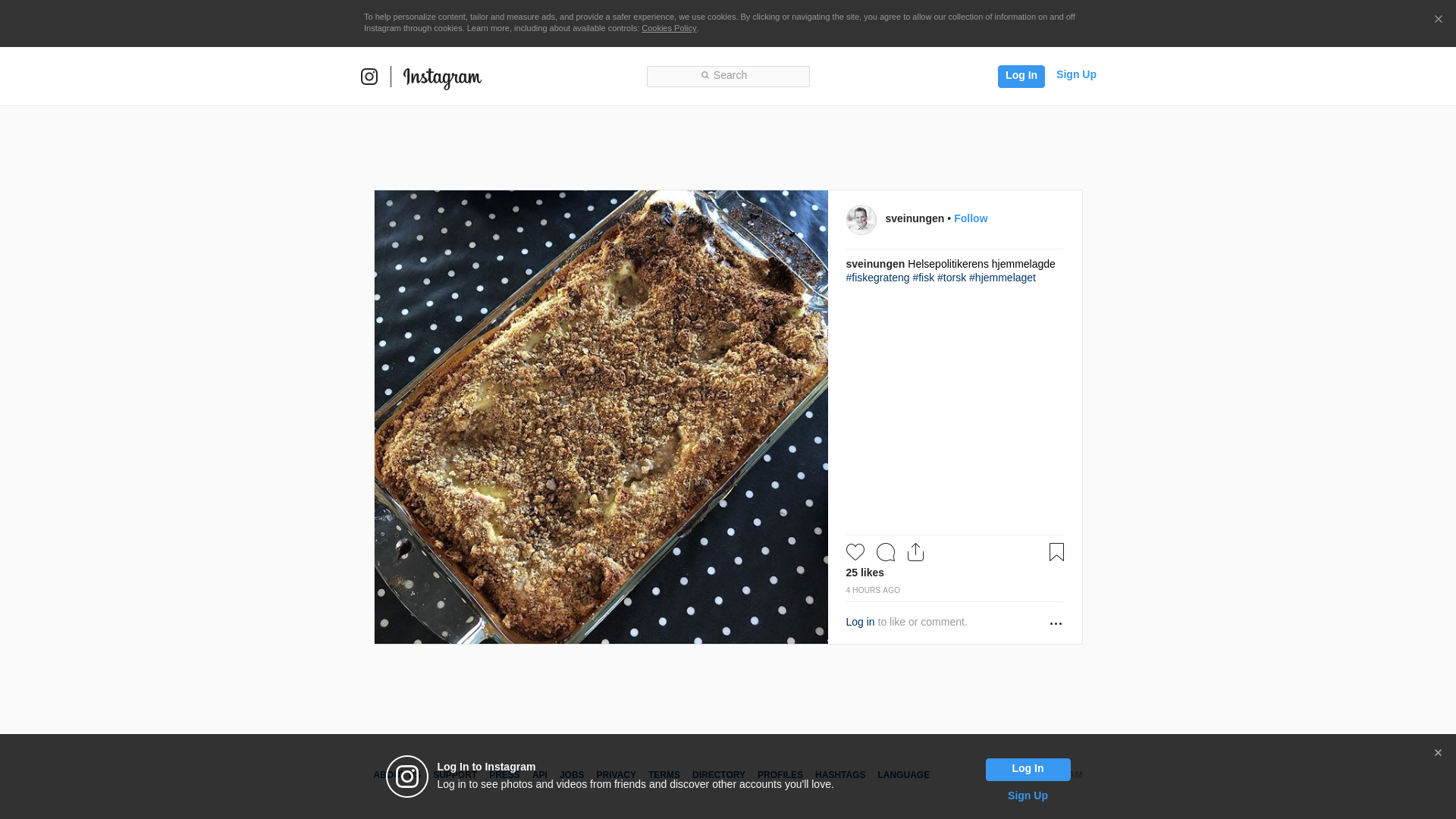Viewport: 1456px width, 819px height.
Task: Click Sign Up link in header
Action: (1076, 74)
